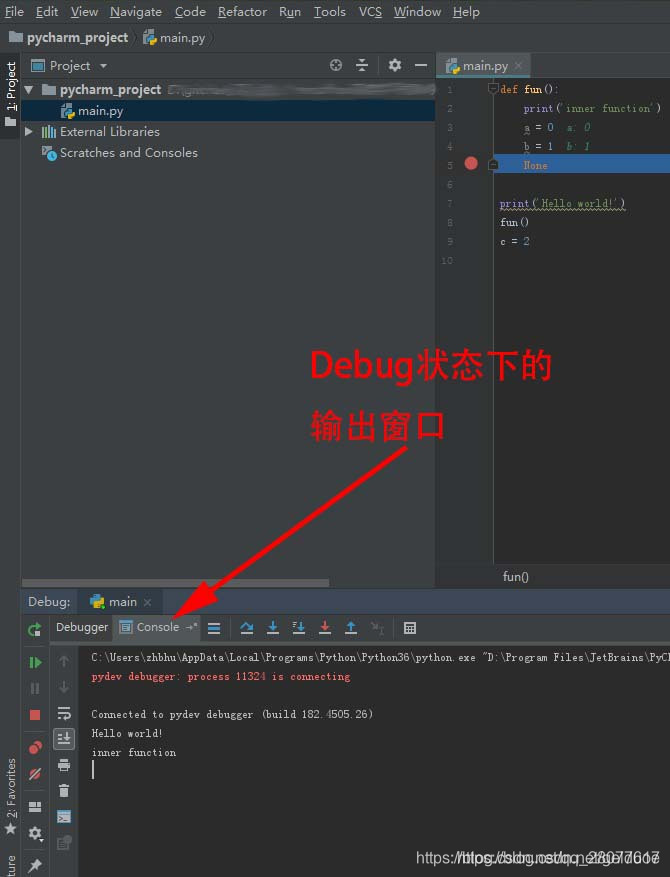Force Step Into red arrow
670x877 pixels.
(324, 628)
